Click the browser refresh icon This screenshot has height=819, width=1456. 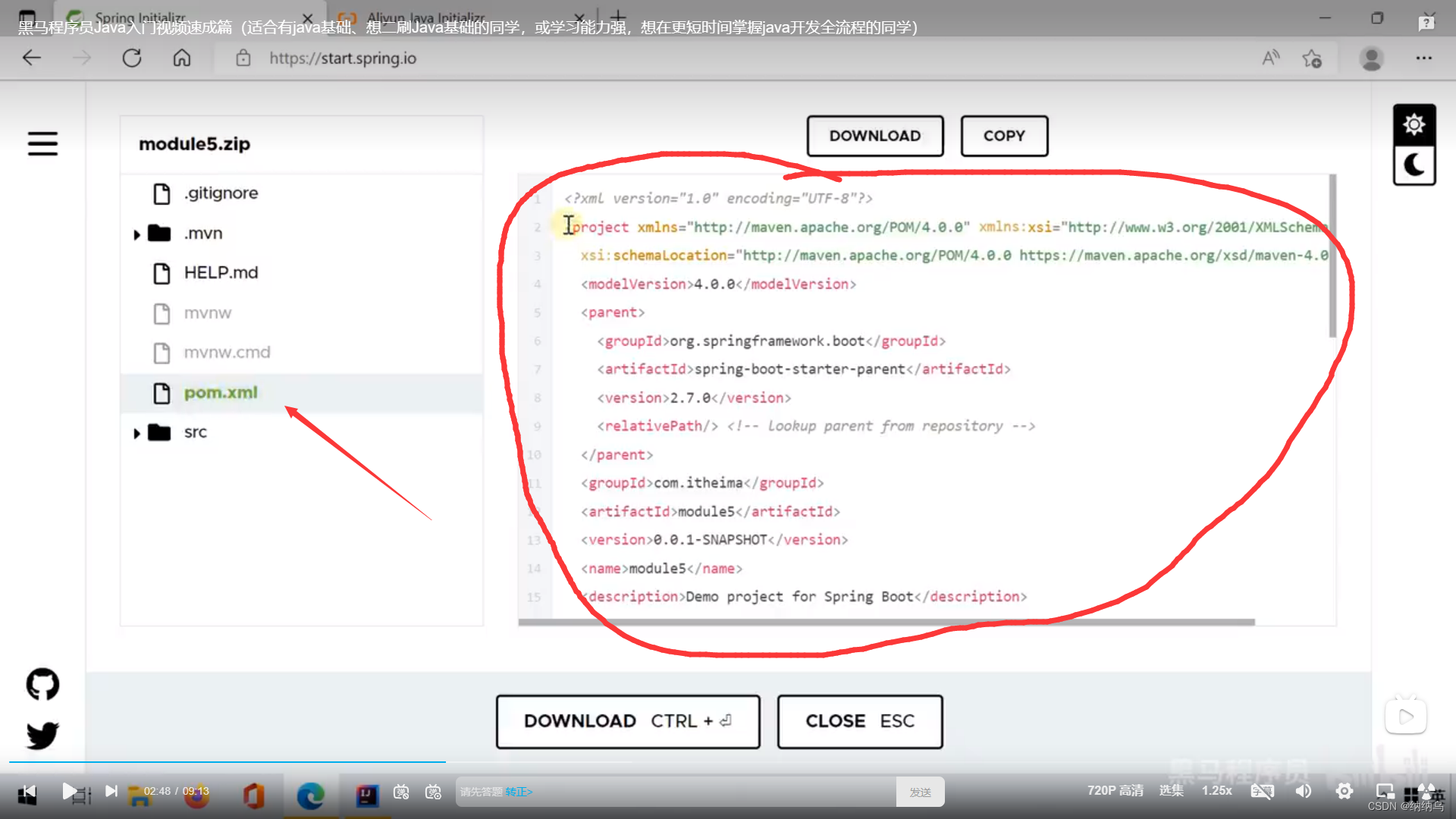tap(131, 57)
